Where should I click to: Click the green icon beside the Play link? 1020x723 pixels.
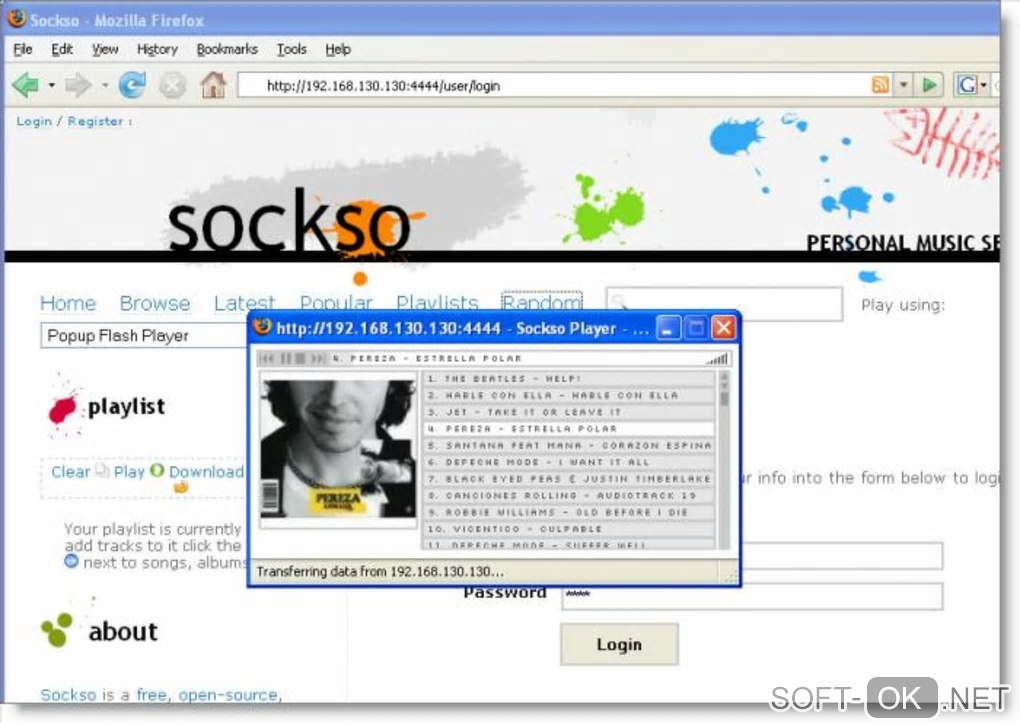pyautogui.click(x=157, y=470)
